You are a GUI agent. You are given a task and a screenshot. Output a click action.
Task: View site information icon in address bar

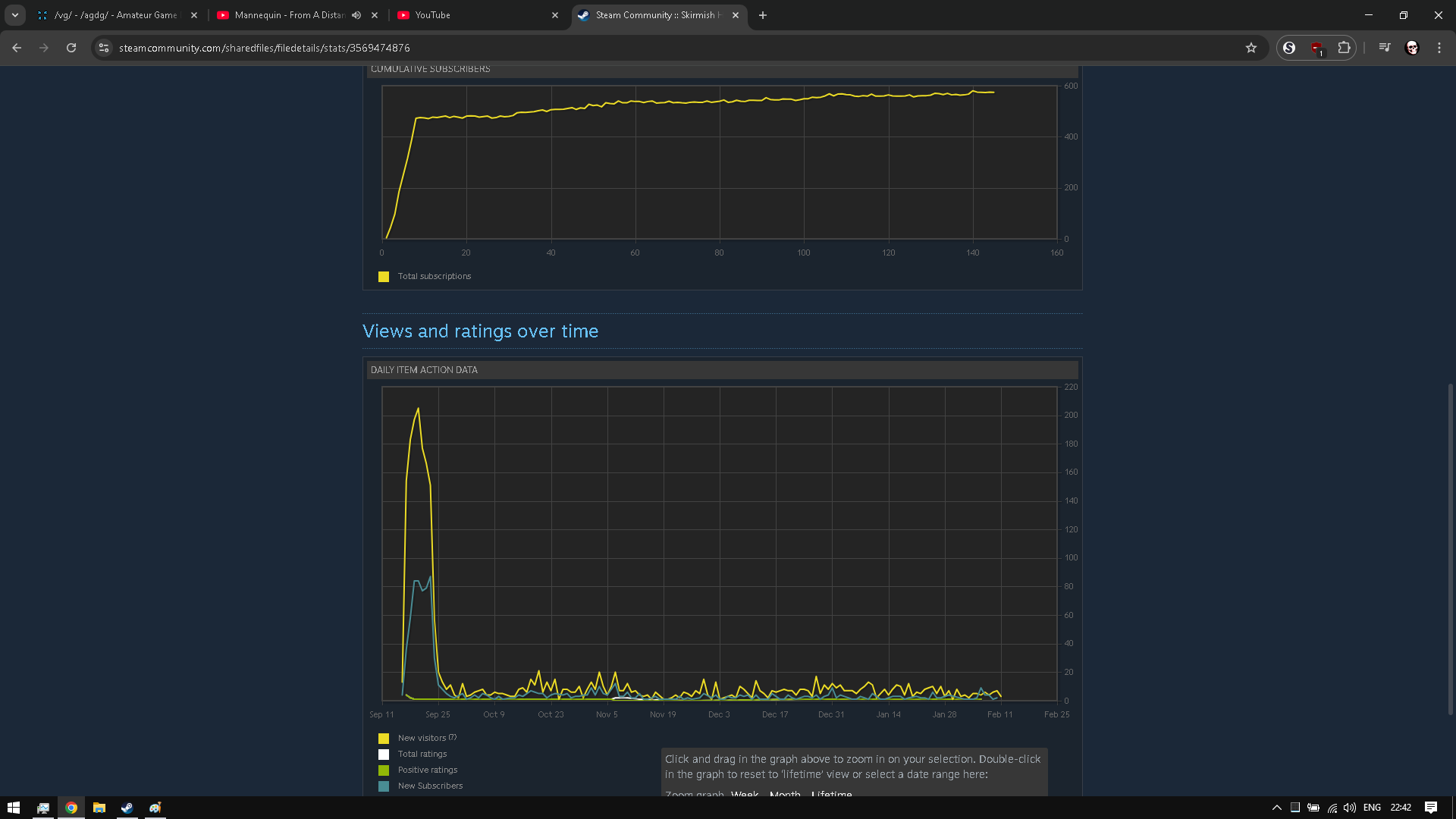click(x=104, y=48)
